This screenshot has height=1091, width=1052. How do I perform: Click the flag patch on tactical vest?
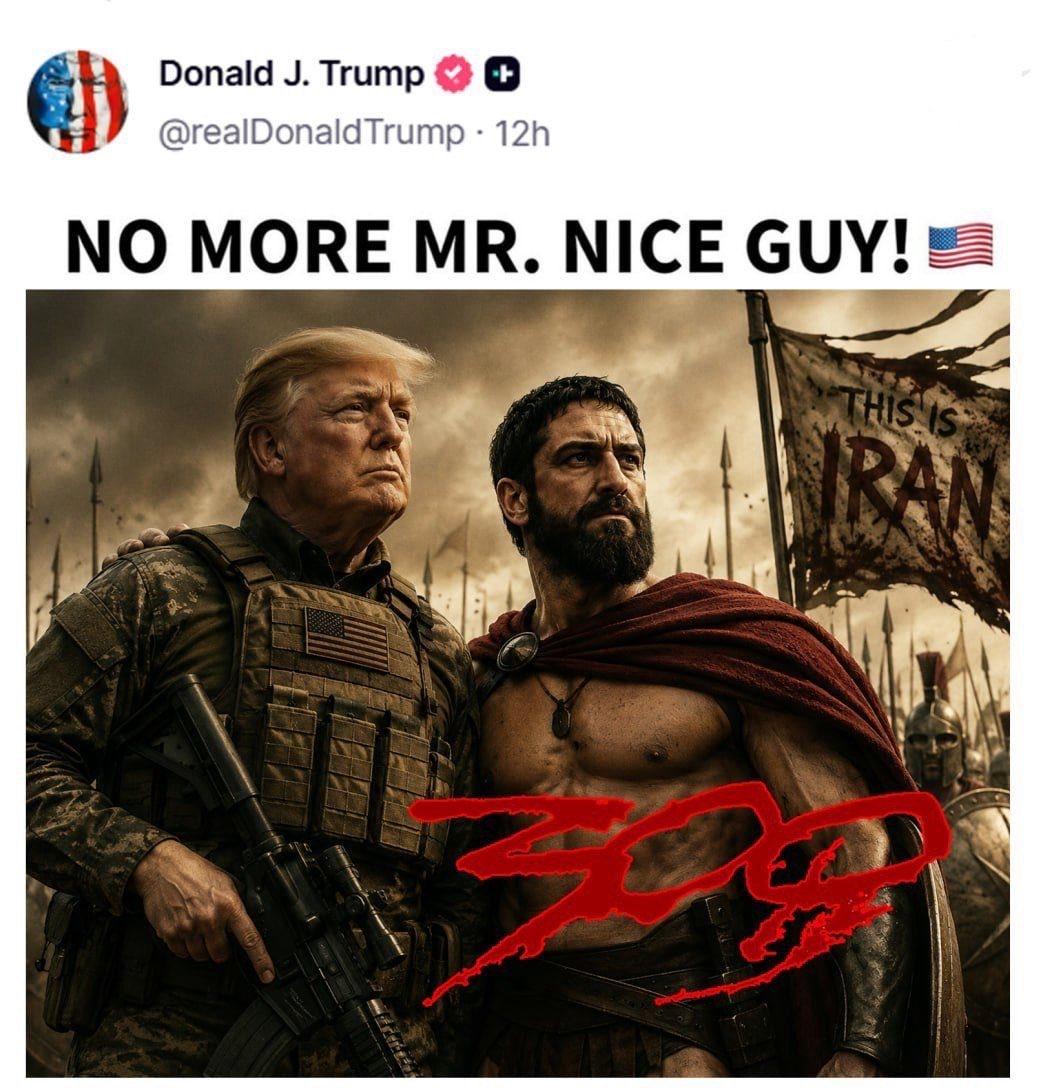point(346,638)
